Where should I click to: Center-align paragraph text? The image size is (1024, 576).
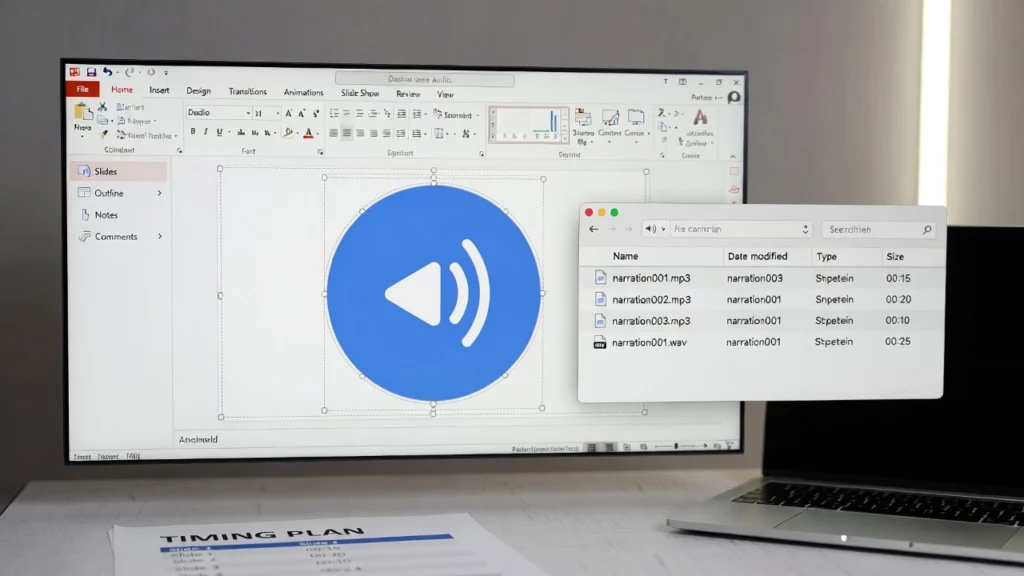click(x=347, y=133)
